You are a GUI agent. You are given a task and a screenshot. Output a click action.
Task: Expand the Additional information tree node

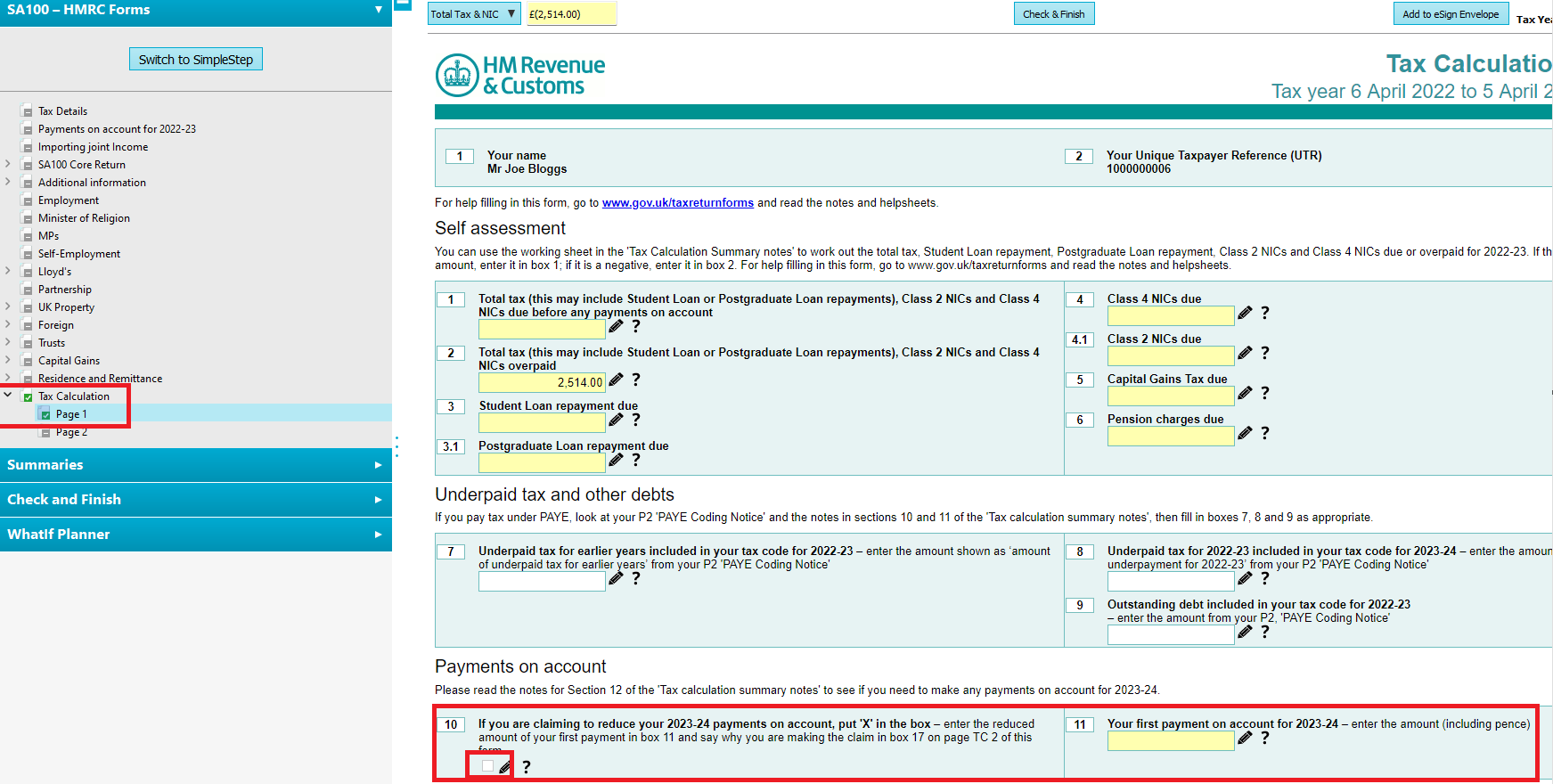pyautogui.click(x=8, y=182)
